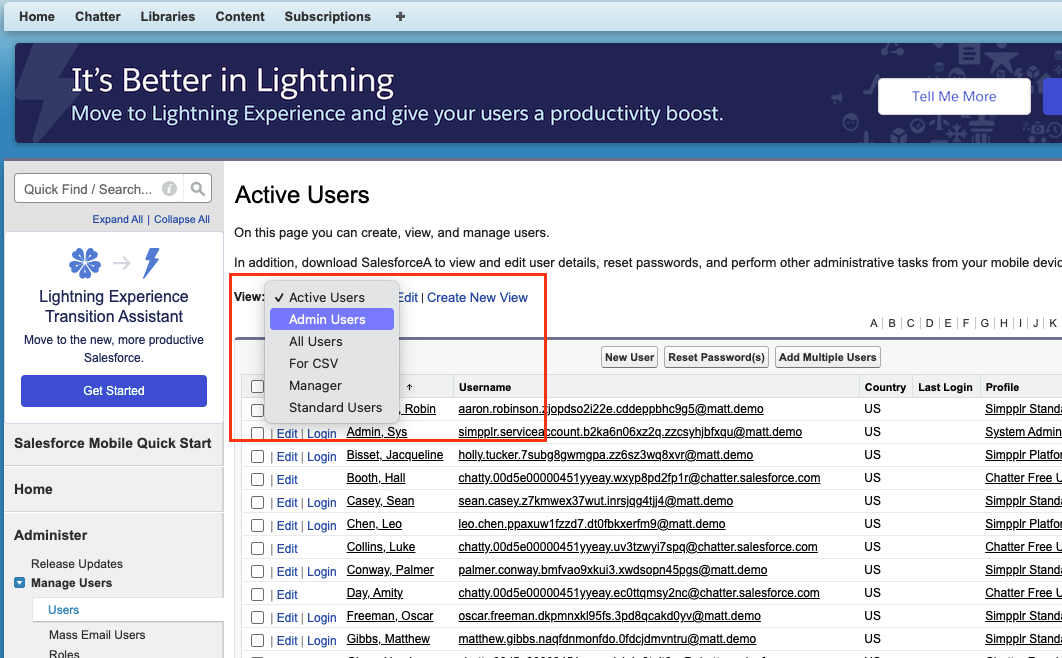Image resolution: width=1062 pixels, height=658 pixels.
Task: Click Login for Bisset, Jacqueline
Action: click(x=322, y=456)
